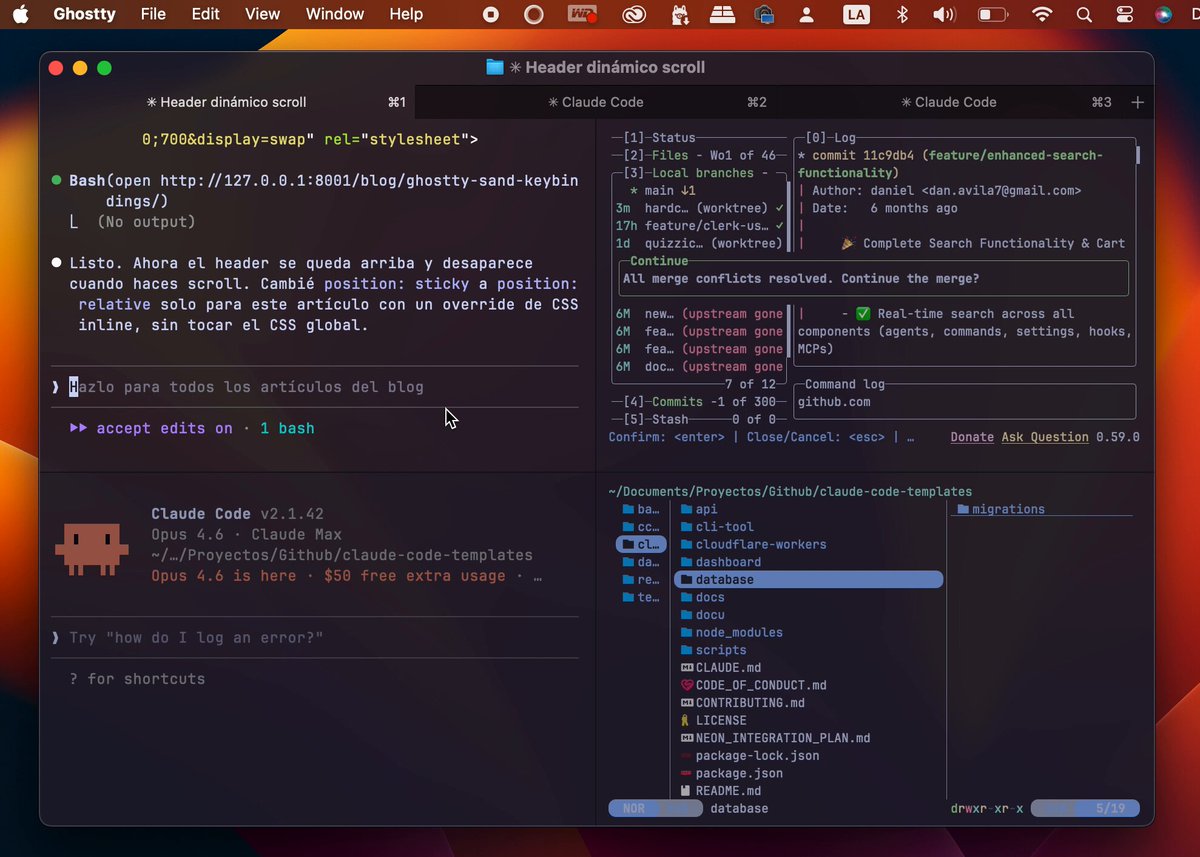Add a new terminal tab
The image size is (1200, 857).
(x=1137, y=102)
